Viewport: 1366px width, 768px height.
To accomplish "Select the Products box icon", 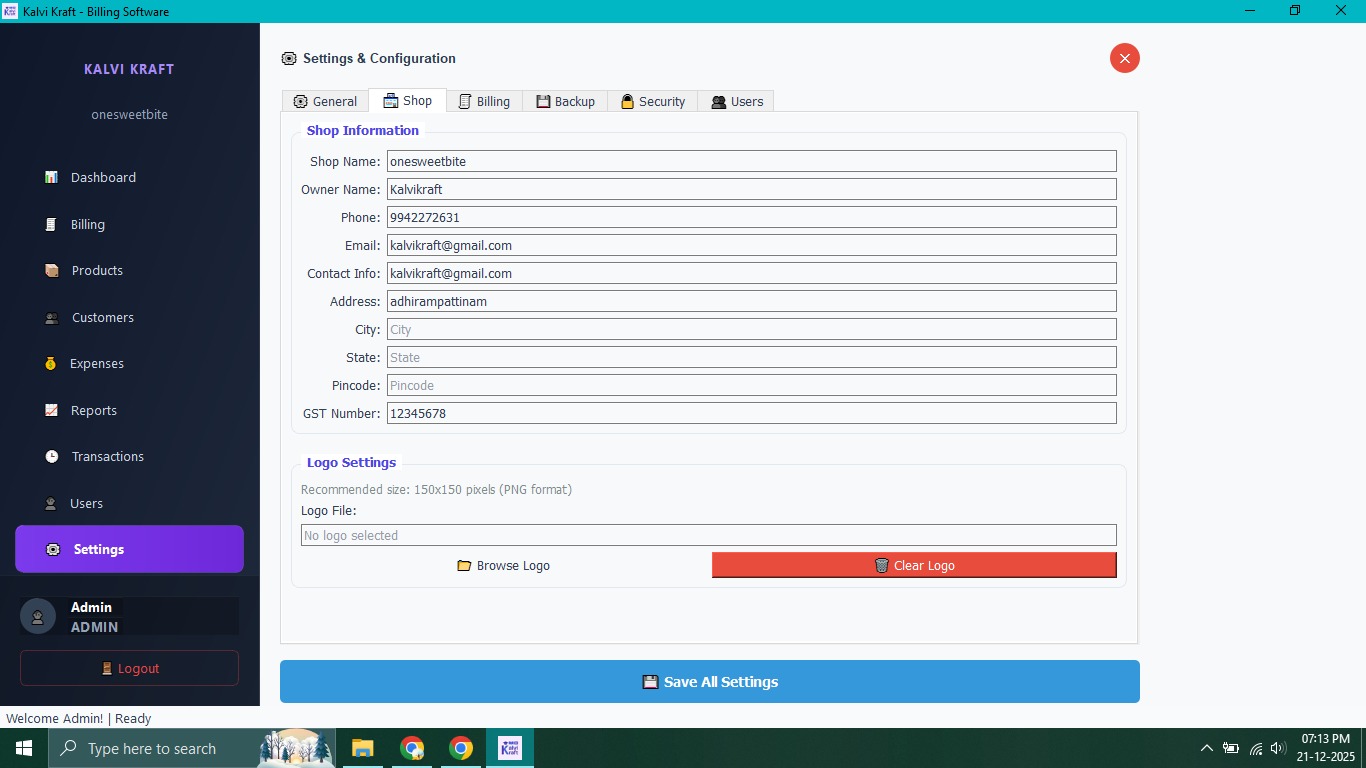I will pos(51,270).
